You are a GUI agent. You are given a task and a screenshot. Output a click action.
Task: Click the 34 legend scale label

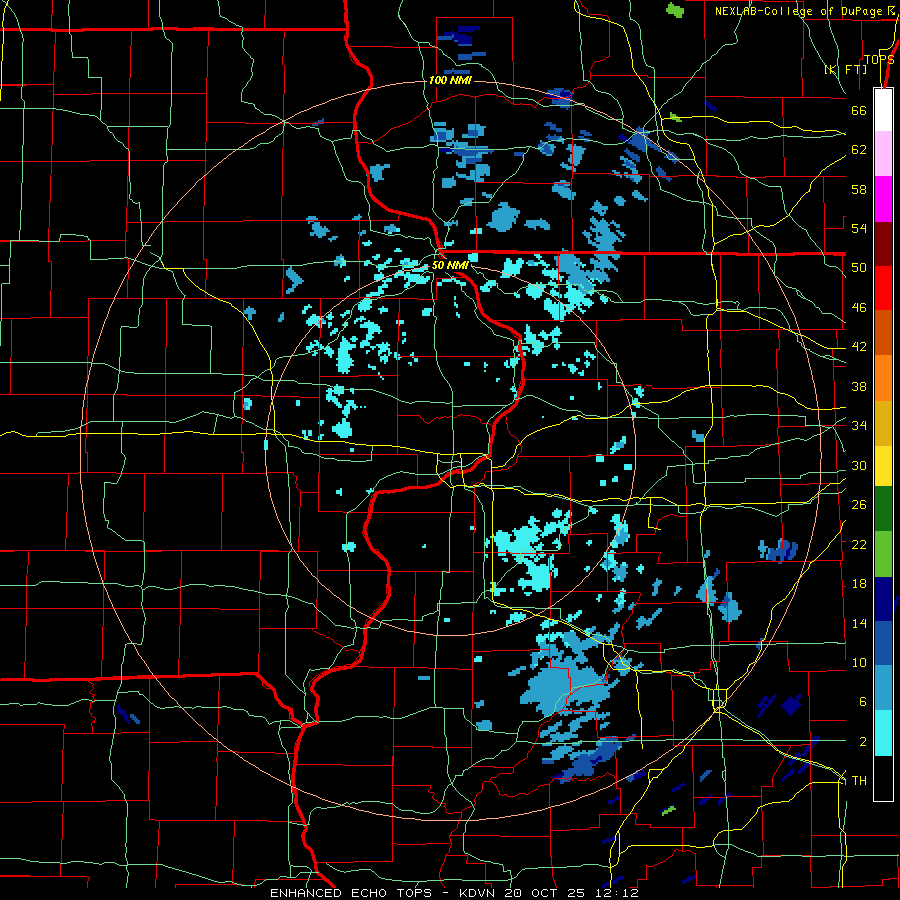point(859,426)
